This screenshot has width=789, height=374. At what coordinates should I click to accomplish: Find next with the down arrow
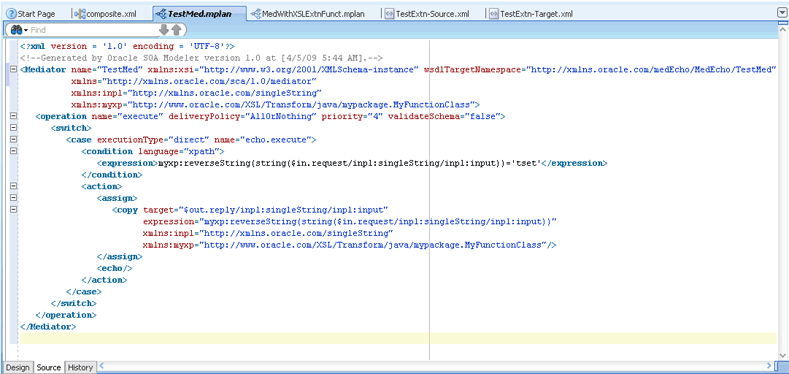[x=164, y=30]
